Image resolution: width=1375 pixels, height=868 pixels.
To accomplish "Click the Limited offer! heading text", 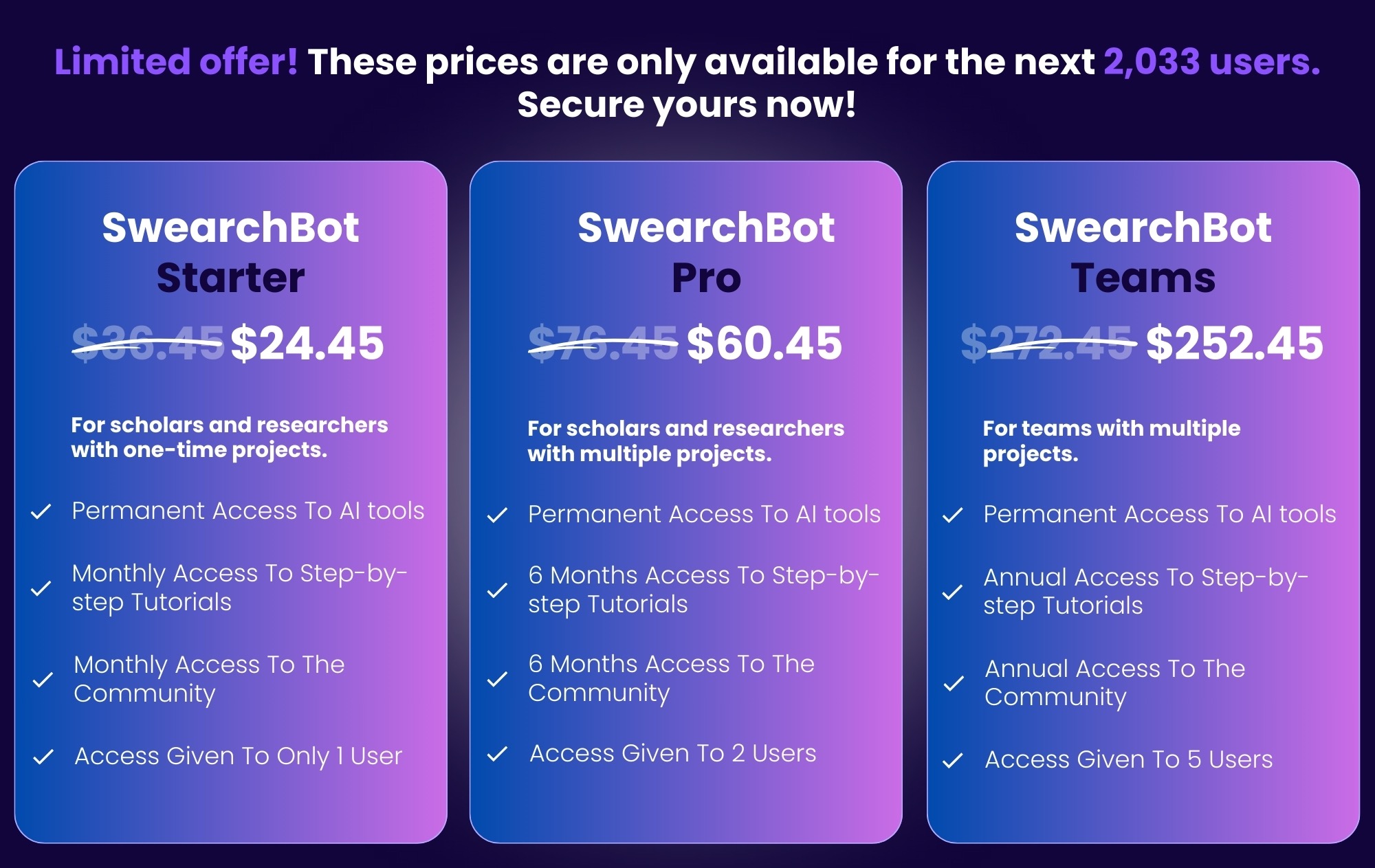I will (176, 62).
